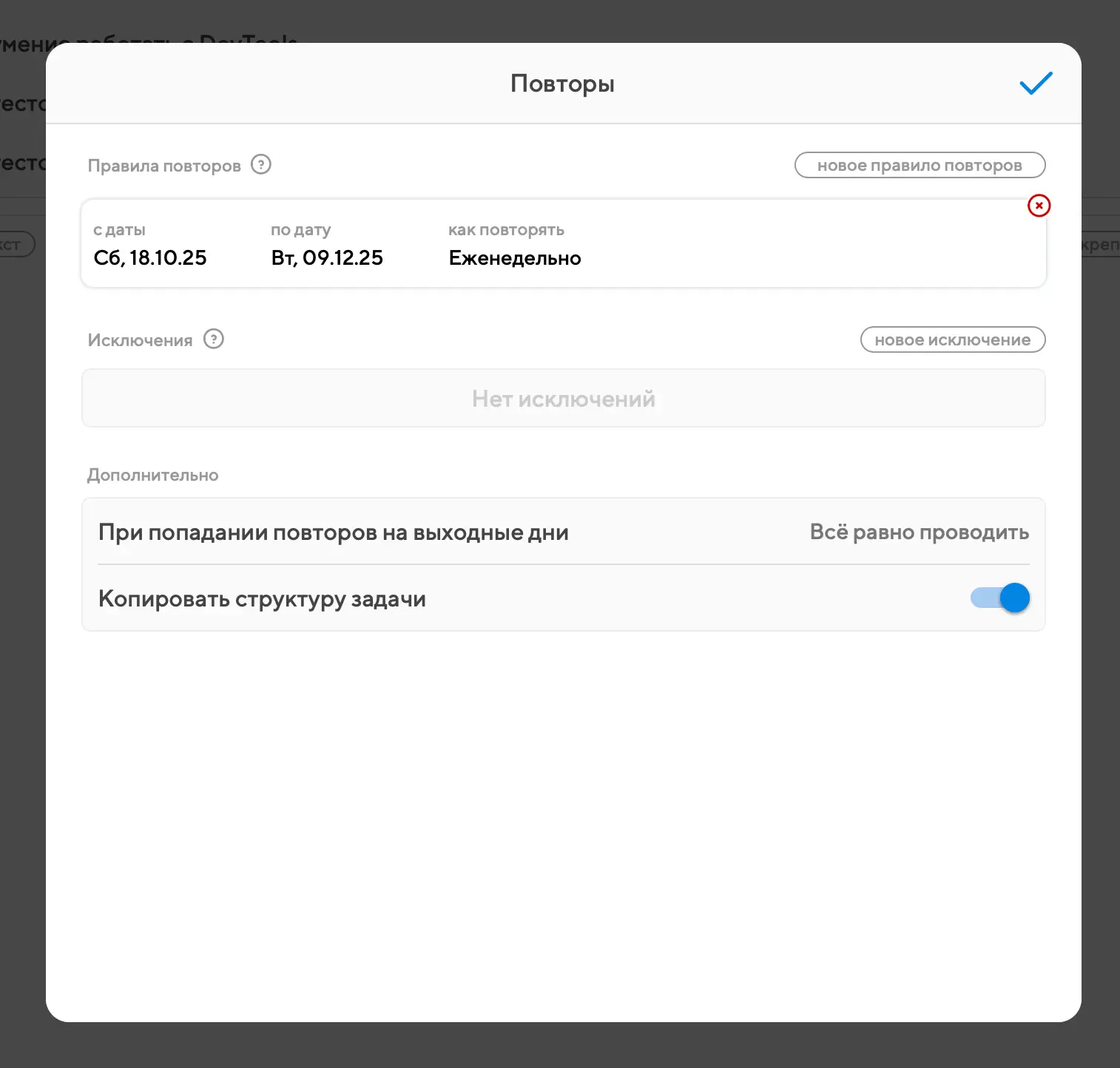This screenshot has height=1068, width=1120.
Task: Click the При попадании повторов на выходные дни label
Action: (x=333, y=533)
